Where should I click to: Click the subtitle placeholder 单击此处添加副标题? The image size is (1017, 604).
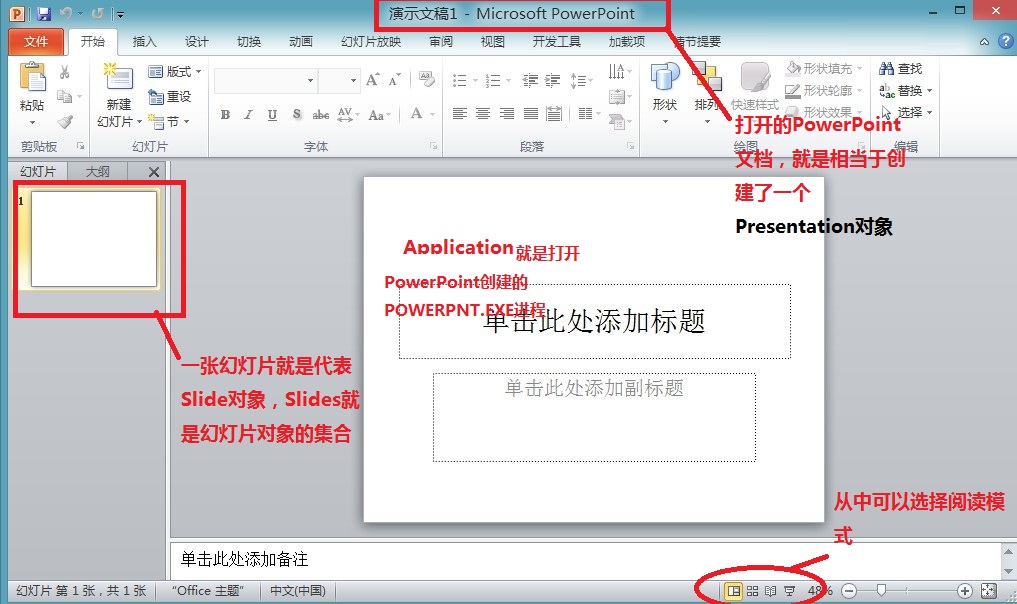click(594, 417)
